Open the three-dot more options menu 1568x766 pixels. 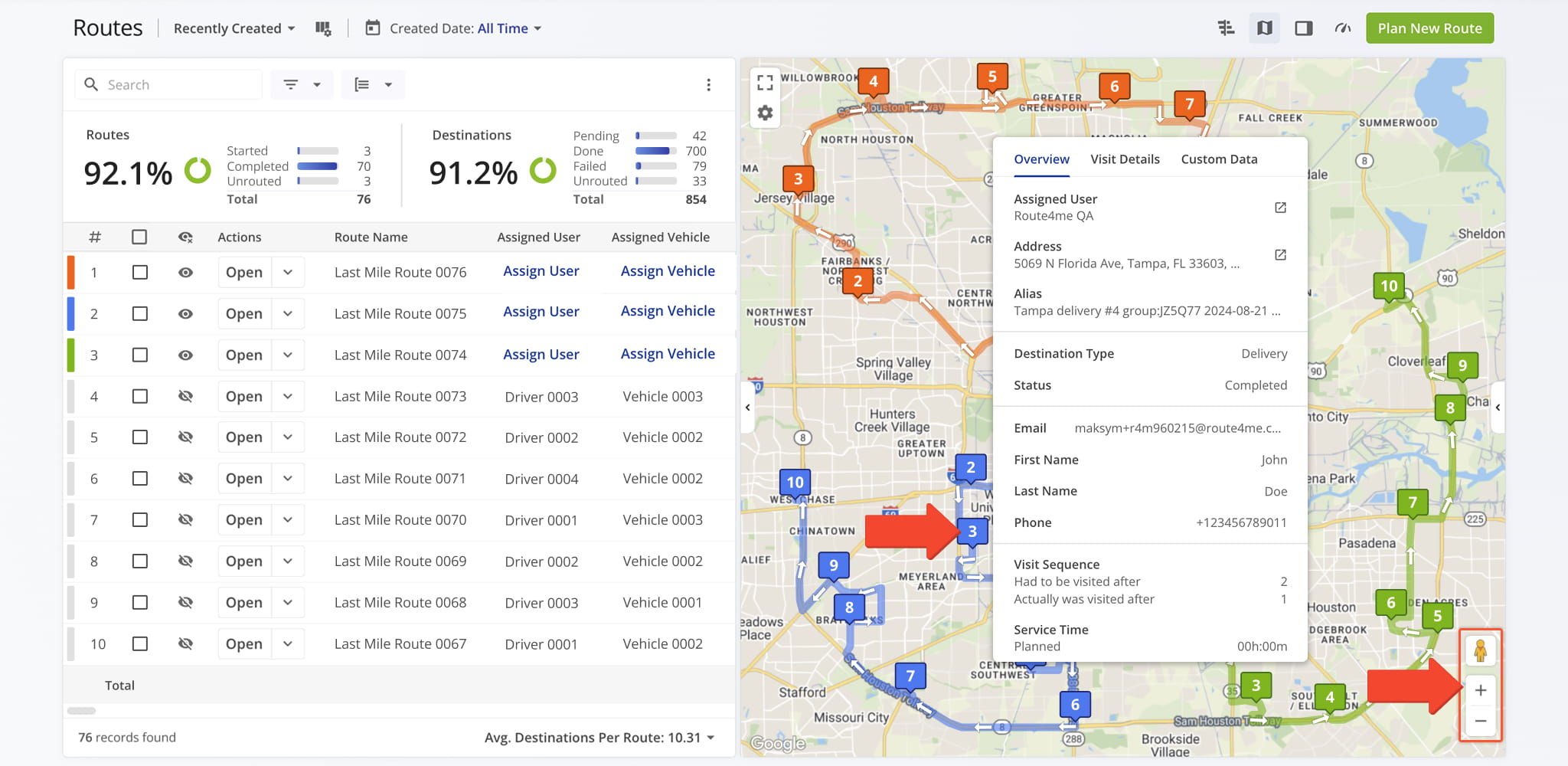(708, 85)
